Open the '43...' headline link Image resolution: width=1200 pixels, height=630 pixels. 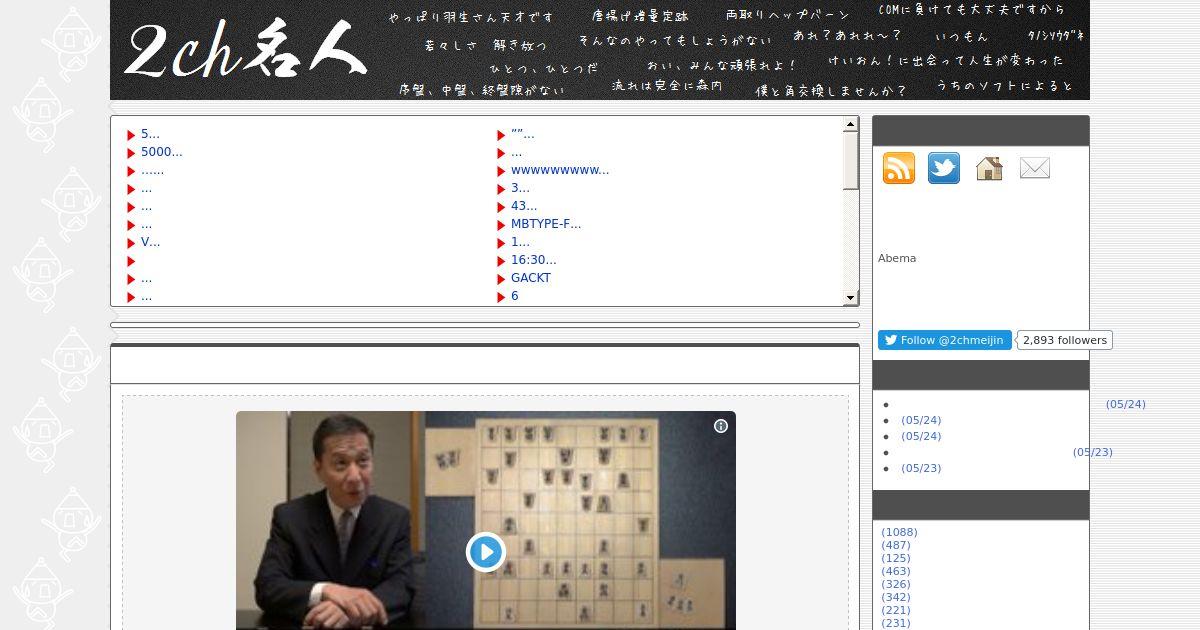[x=524, y=206]
